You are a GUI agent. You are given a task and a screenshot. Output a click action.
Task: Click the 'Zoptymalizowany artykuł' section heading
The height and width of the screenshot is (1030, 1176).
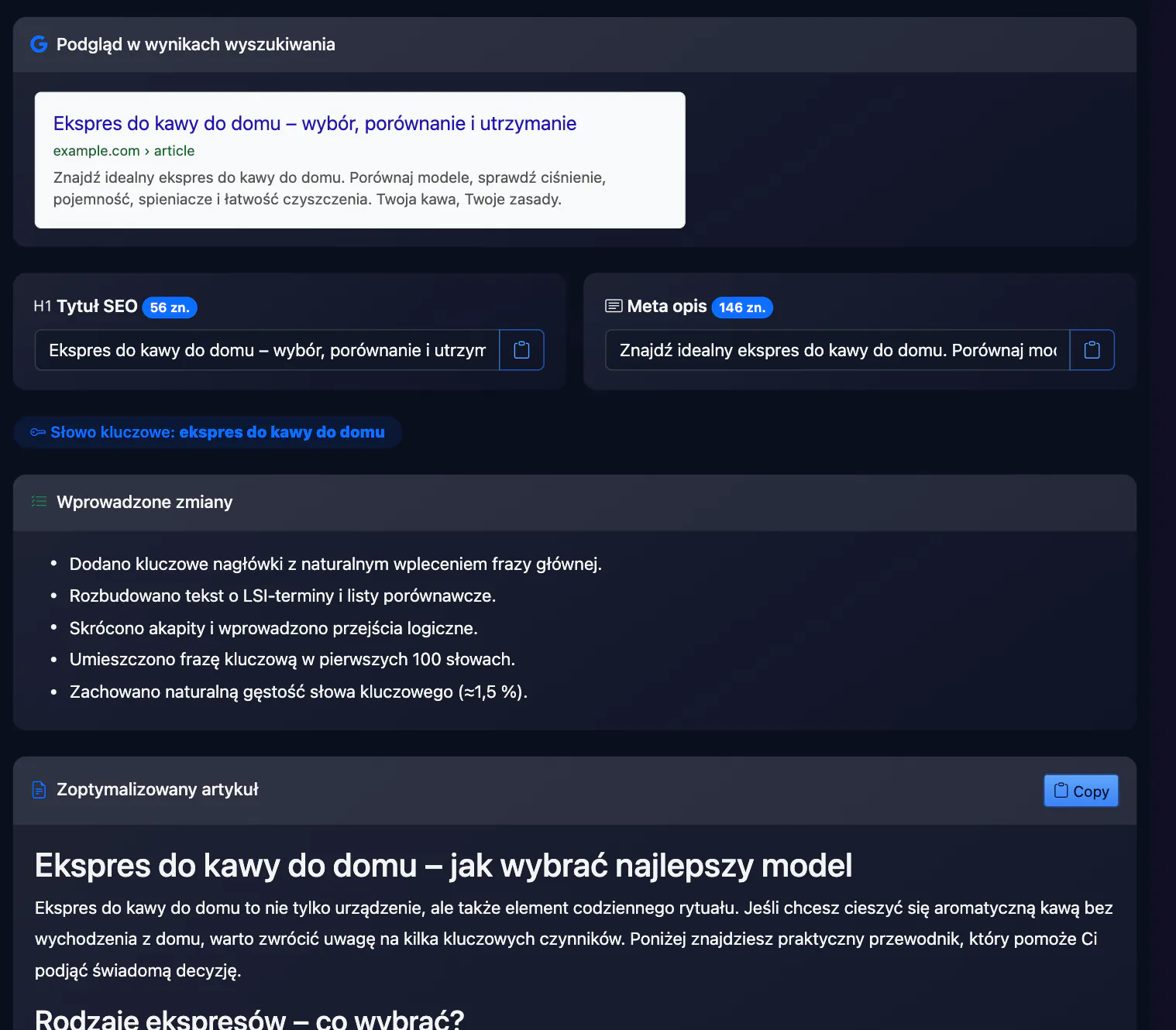click(157, 789)
